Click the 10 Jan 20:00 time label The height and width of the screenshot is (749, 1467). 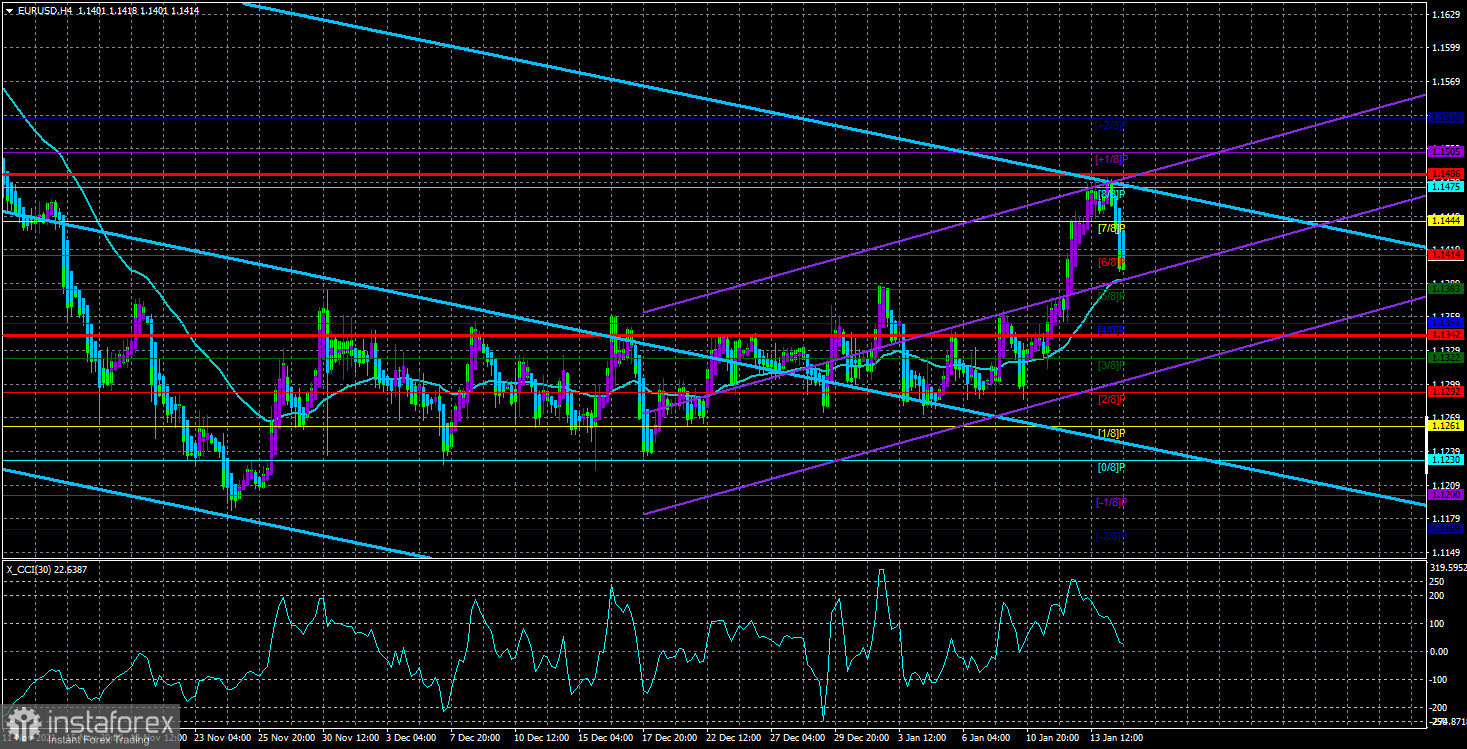coord(1055,737)
